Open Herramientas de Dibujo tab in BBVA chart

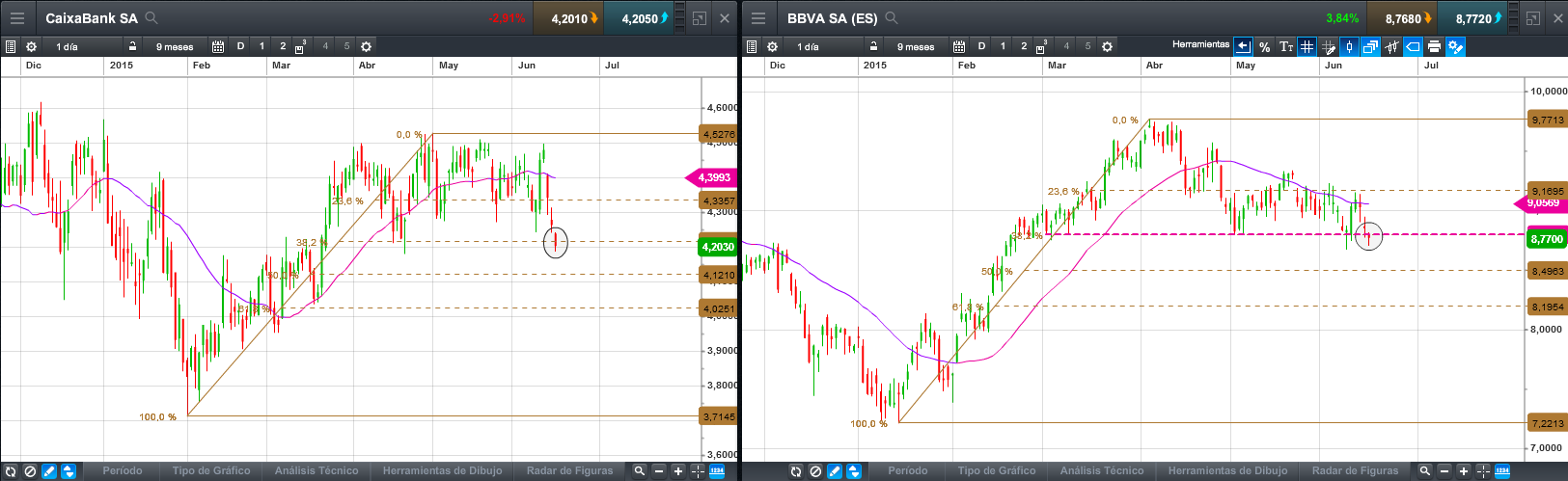tap(1227, 471)
